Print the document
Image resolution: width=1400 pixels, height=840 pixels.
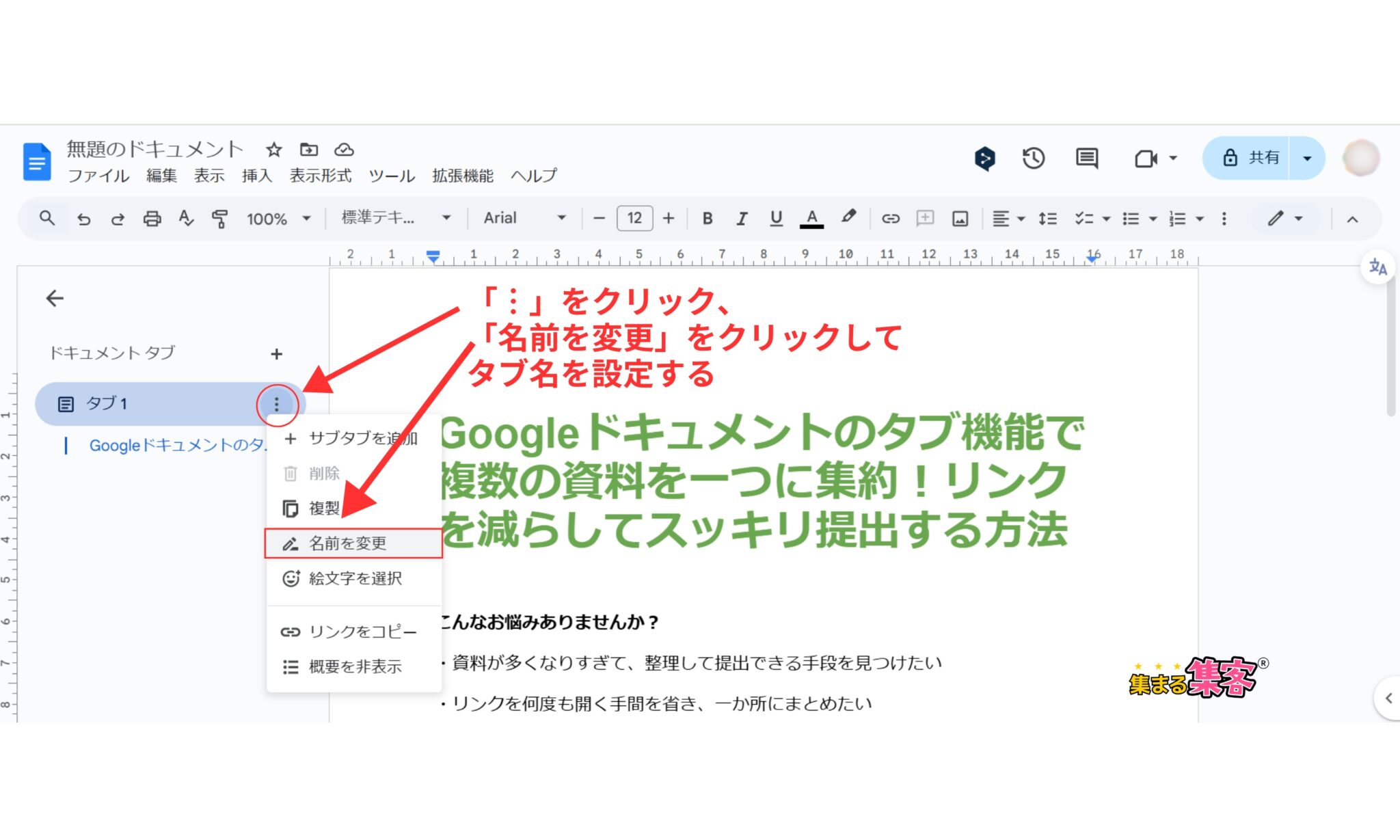click(x=152, y=219)
